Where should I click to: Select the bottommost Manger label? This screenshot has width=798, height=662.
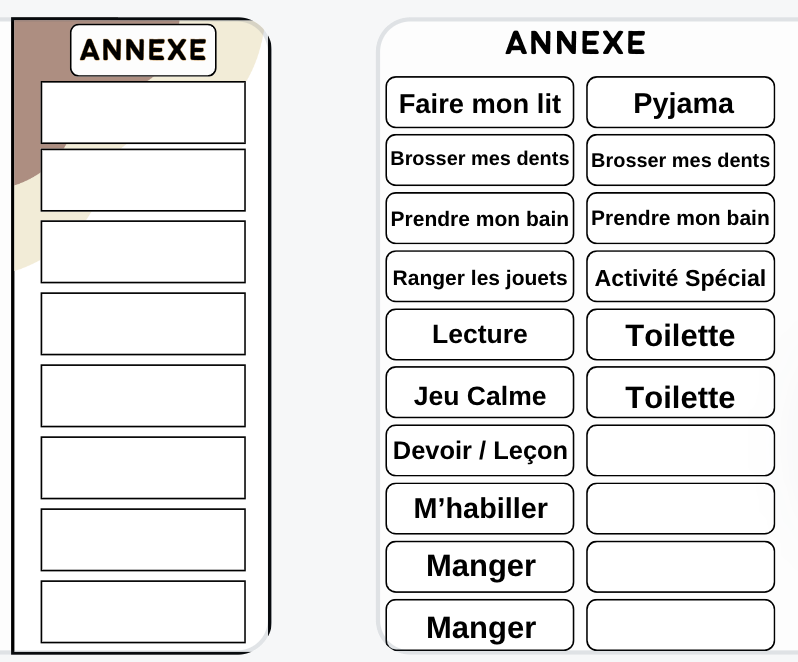click(x=480, y=626)
